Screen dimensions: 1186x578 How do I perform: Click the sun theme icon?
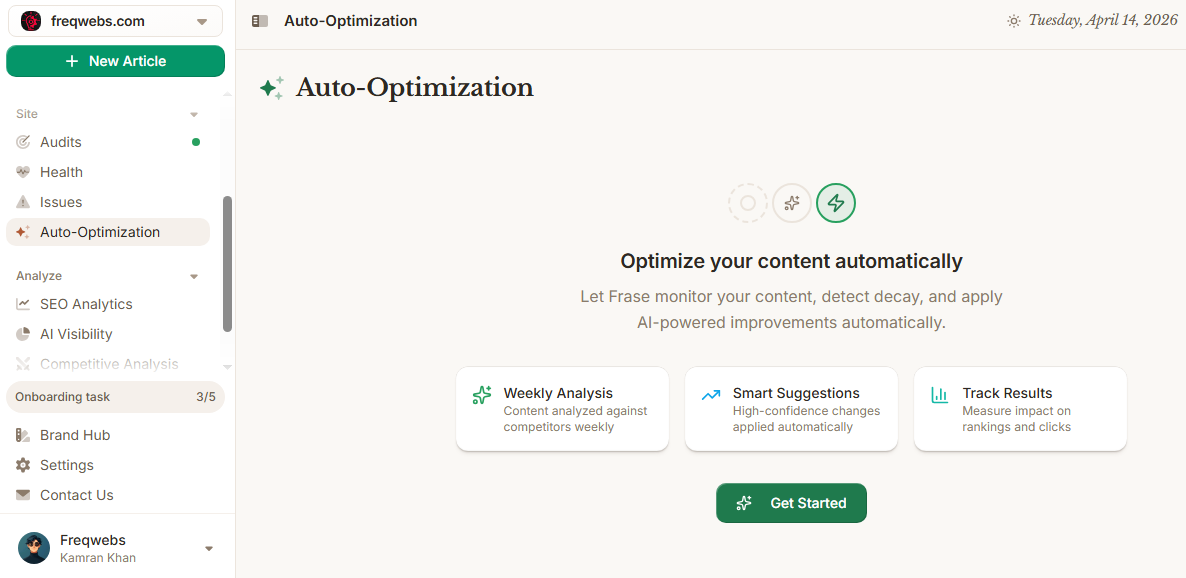[x=1014, y=21]
